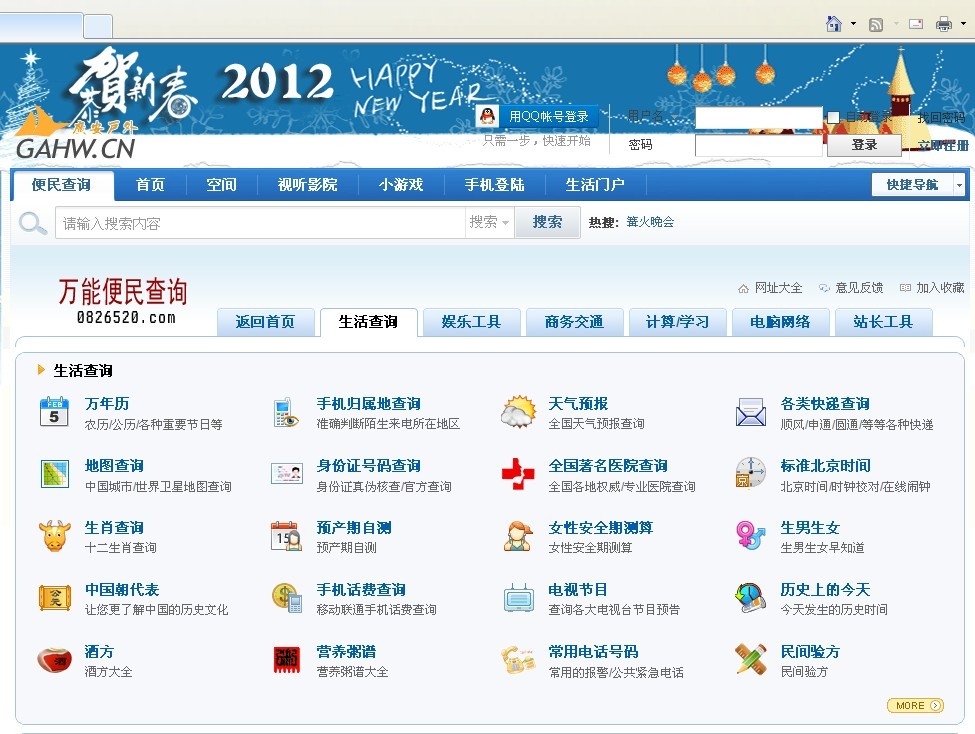Viewport: 975px width, 734px height.
Task: Open 手机登陆 in the navigation bar
Action: (494, 185)
